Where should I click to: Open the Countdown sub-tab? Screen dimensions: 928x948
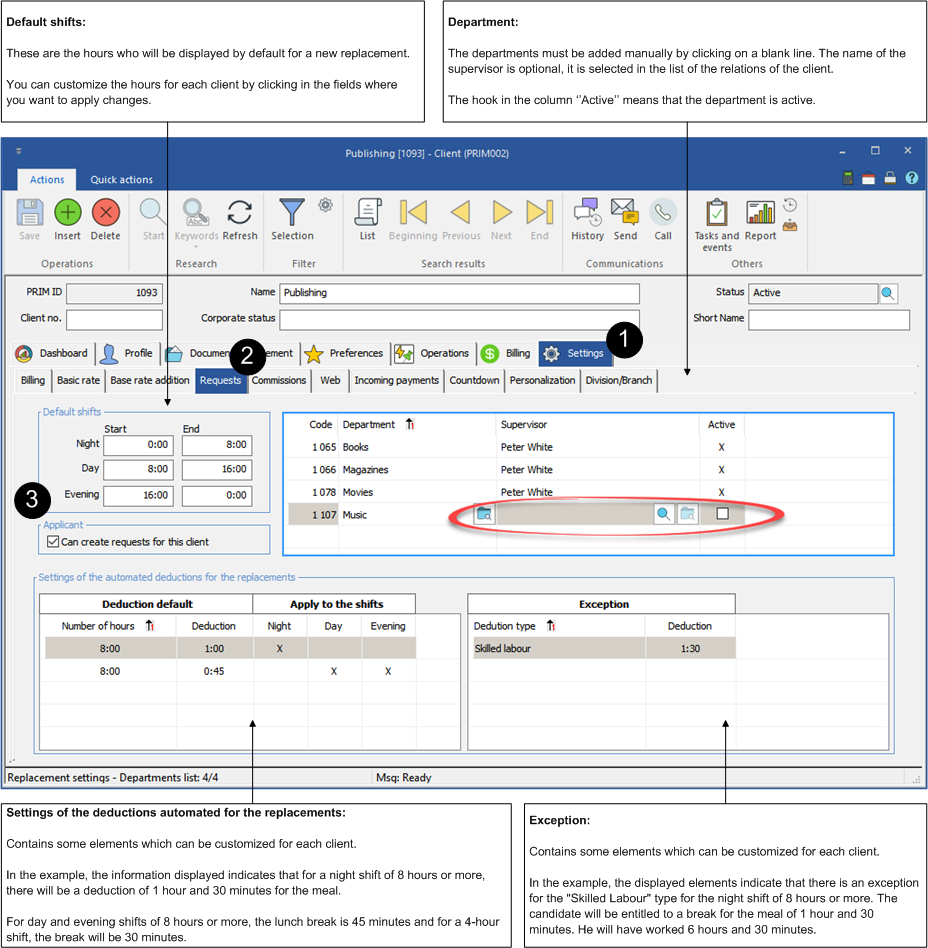pos(475,380)
